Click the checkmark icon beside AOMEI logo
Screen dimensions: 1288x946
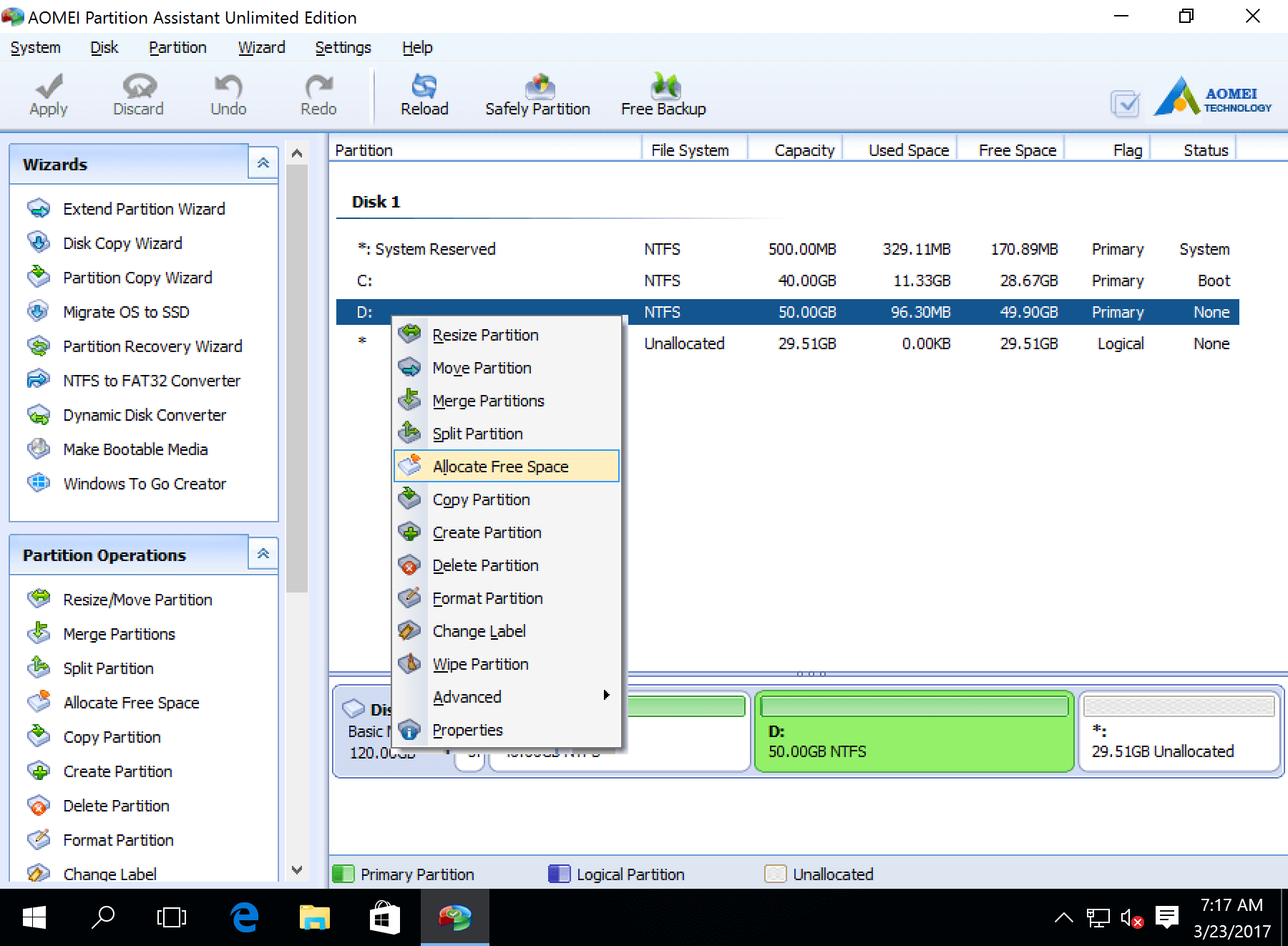point(1126,104)
